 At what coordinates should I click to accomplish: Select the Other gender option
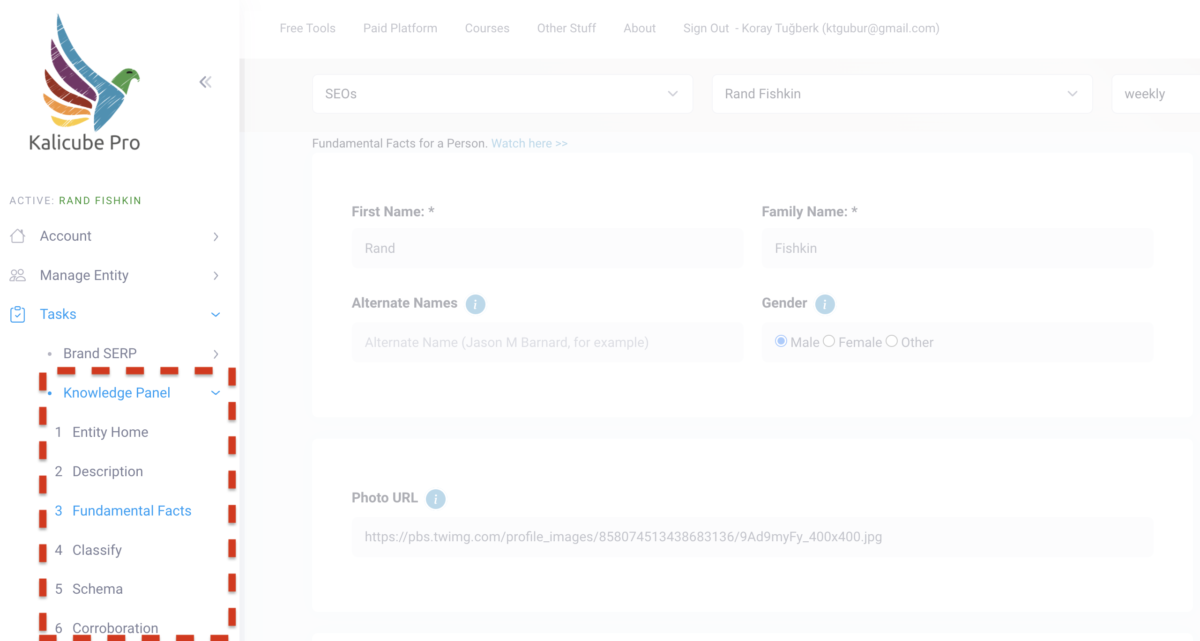click(891, 342)
